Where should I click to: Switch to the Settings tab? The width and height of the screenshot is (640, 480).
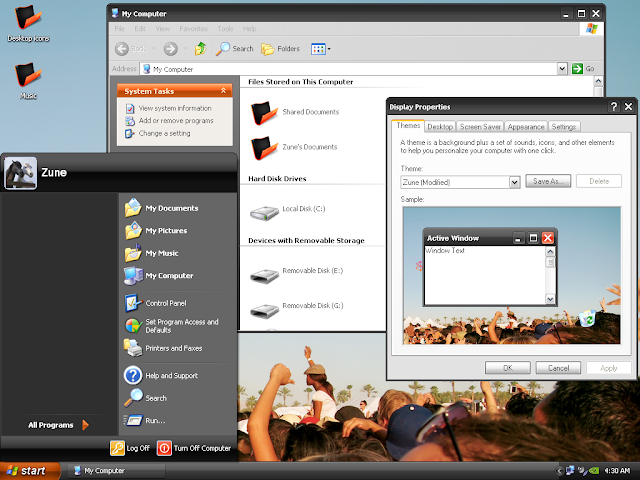pyautogui.click(x=564, y=127)
